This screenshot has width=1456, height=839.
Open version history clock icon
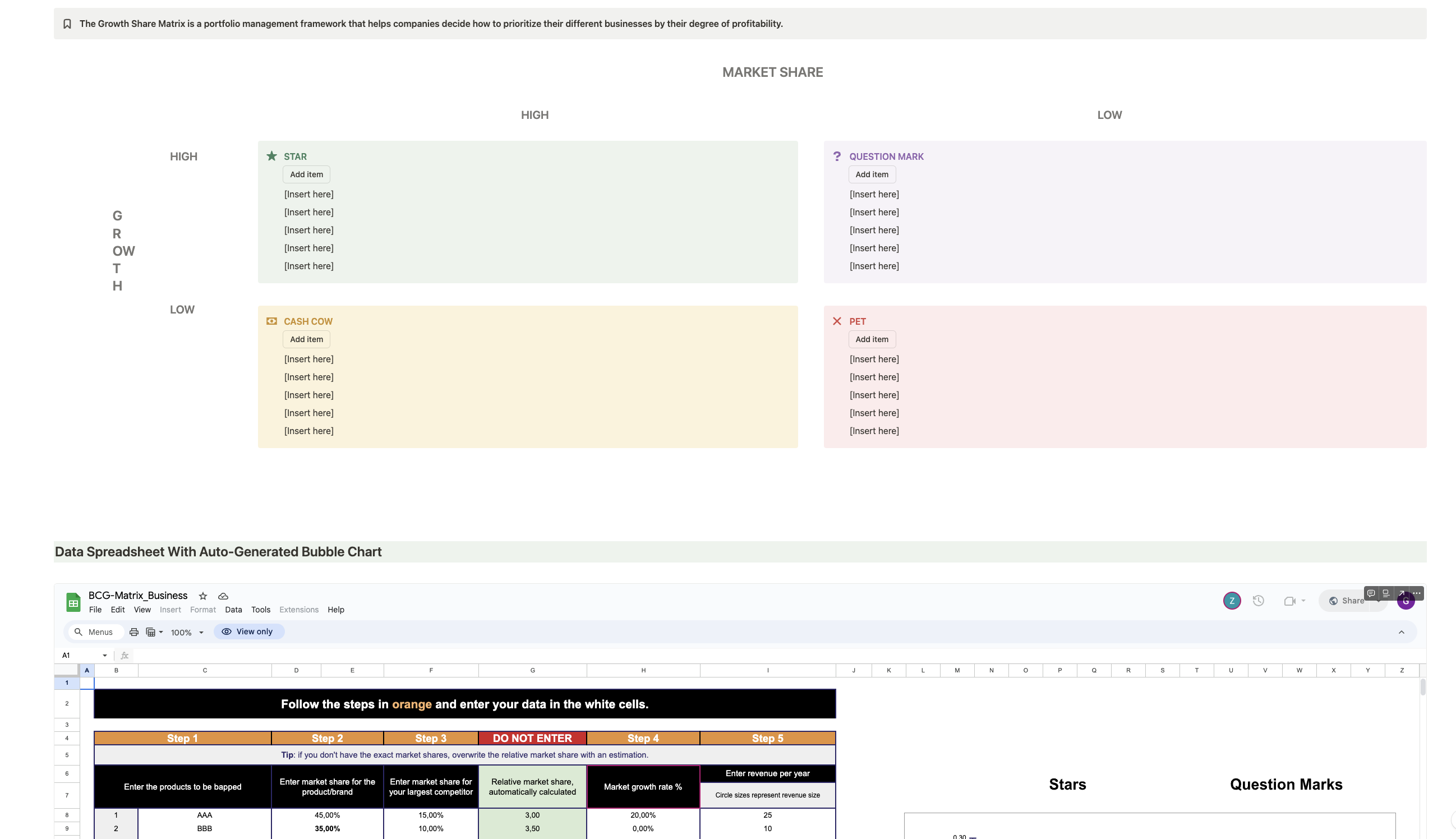pyautogui.click(x=1259, y=601)
